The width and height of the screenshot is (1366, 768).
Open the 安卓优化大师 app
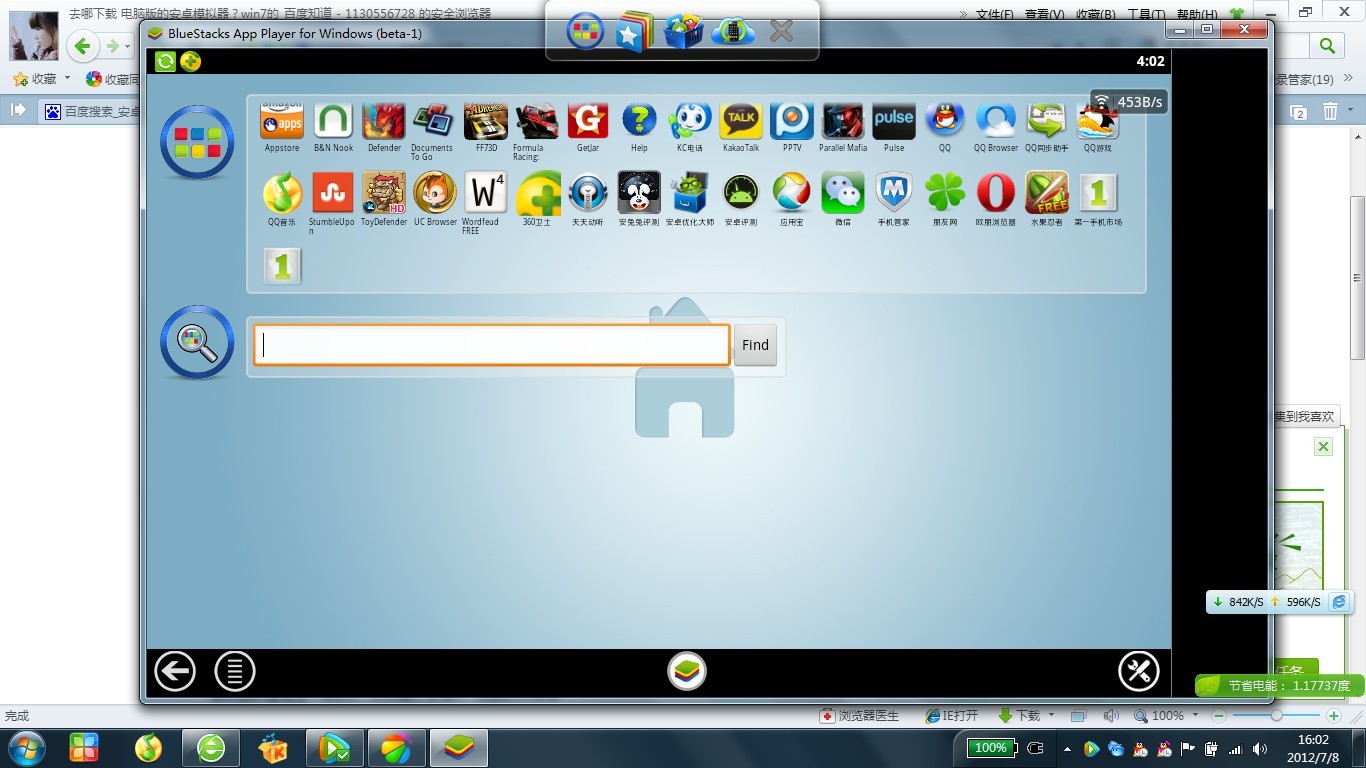[690, 193]
